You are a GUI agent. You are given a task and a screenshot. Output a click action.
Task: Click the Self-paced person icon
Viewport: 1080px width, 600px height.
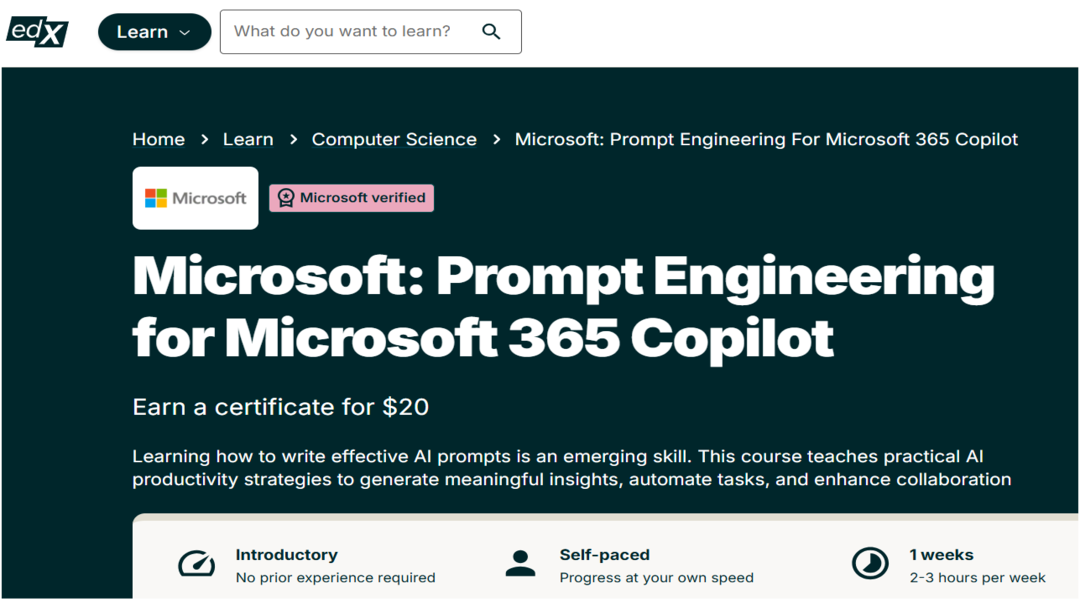tap(520, 565)
